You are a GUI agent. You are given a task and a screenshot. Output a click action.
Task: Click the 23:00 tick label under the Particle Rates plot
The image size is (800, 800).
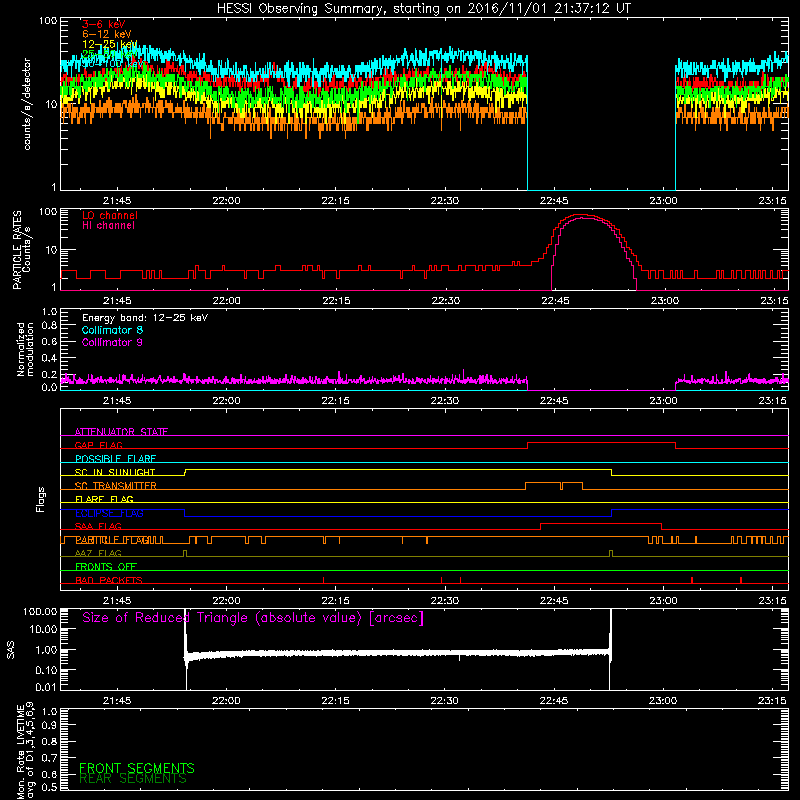click(x=664, y=301)
